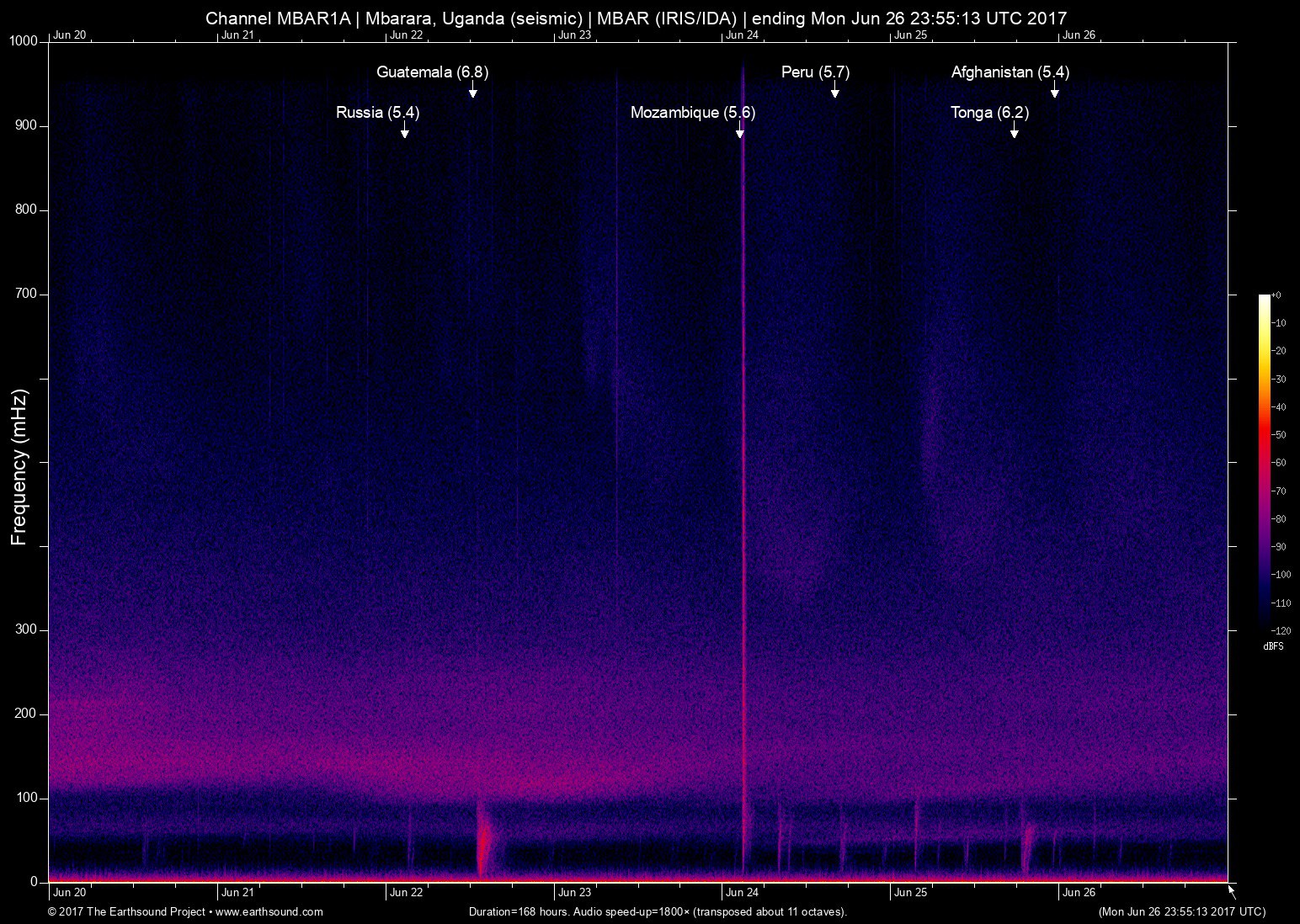
Task: Select Jun 22 on the top time axis
Action: click(x=406, y=35)
